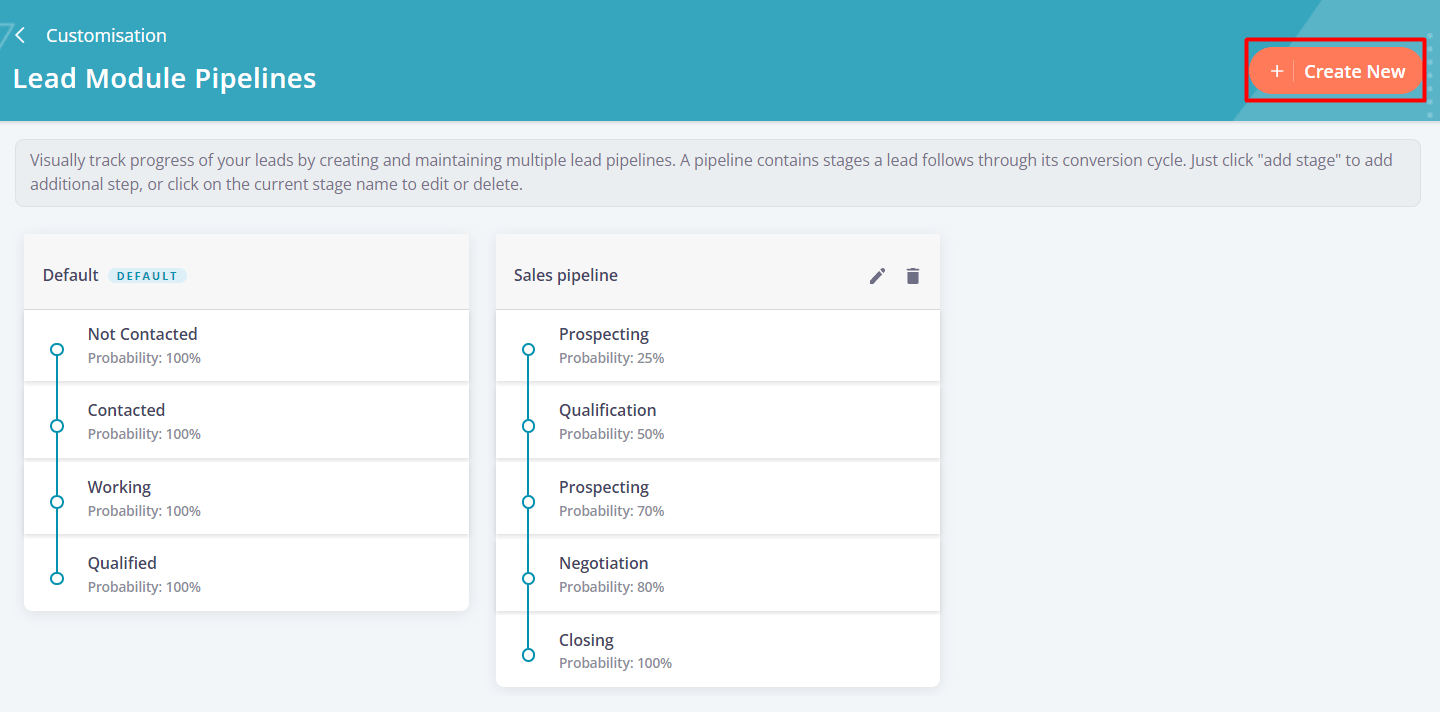Click the Default pipeline header
The image size is (1440, 712).
click(70, 274)
